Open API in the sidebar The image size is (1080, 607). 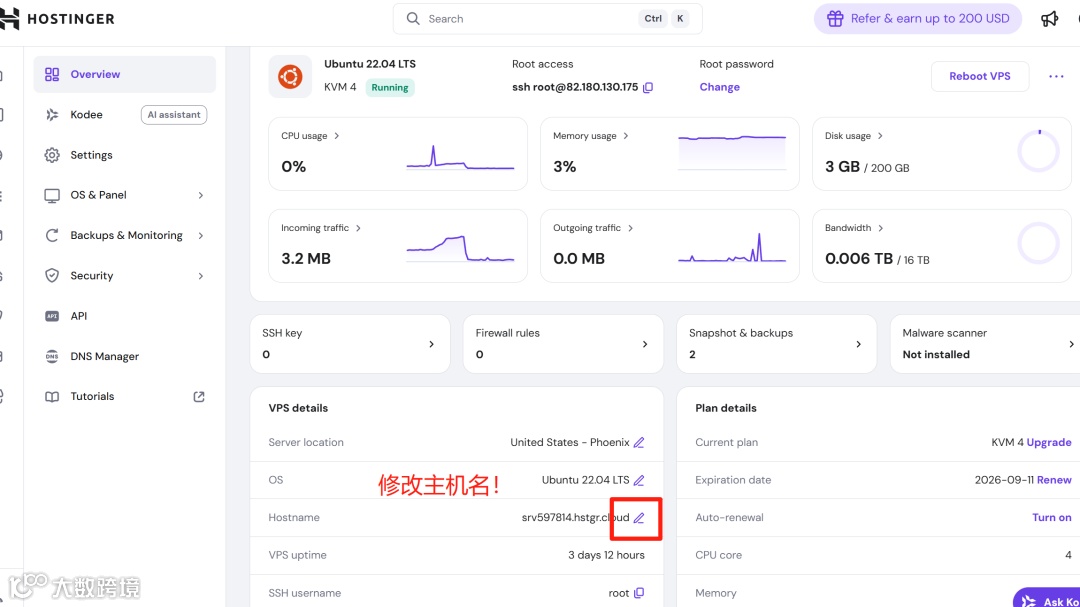tap(125, 316)
